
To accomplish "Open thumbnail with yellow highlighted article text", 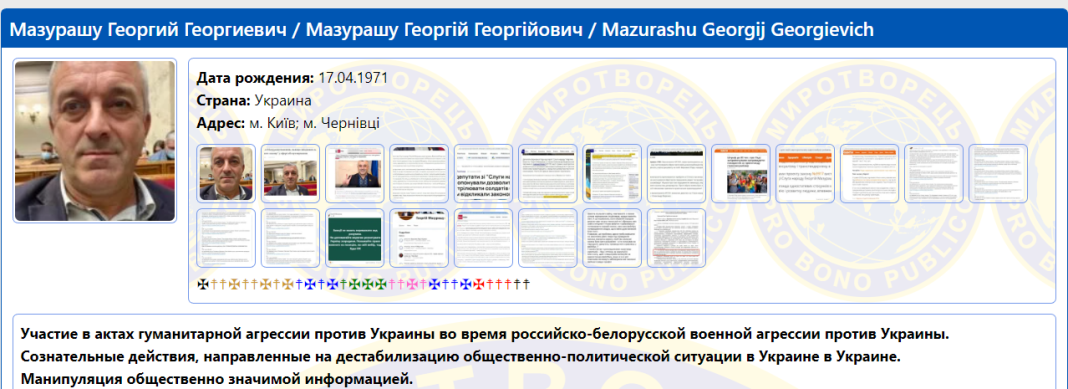I will tap(612, 174).
